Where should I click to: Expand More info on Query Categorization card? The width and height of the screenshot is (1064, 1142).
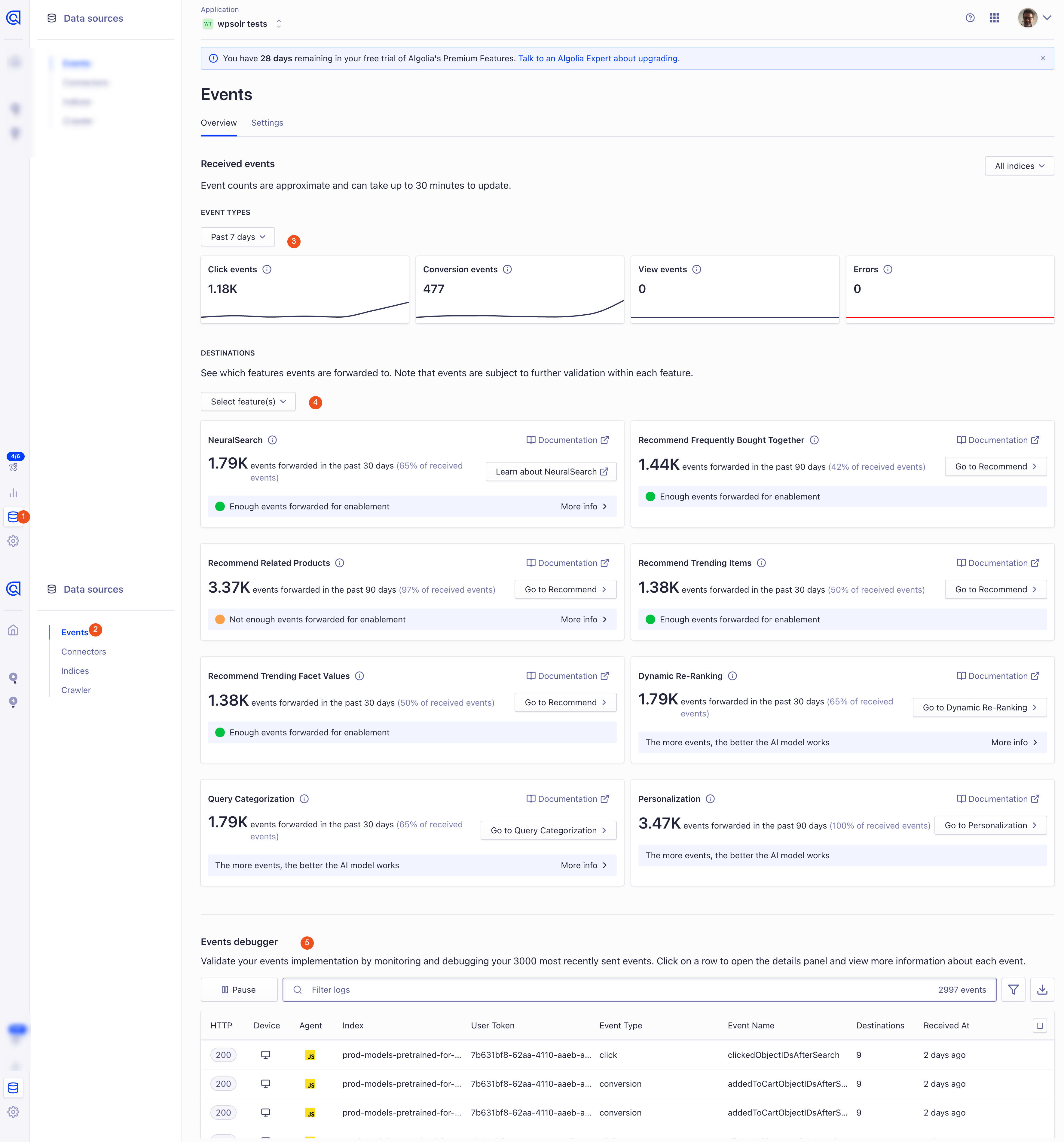tap(584, 866)
